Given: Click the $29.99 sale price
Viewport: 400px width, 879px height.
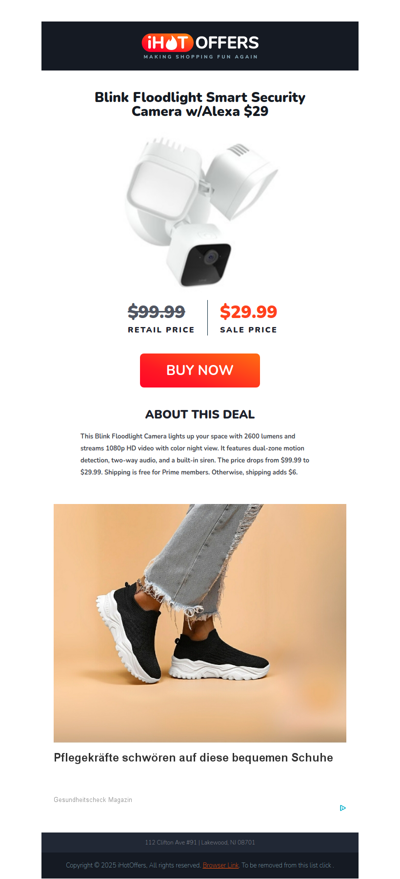Looking at the screenshot, I should 248,312.
